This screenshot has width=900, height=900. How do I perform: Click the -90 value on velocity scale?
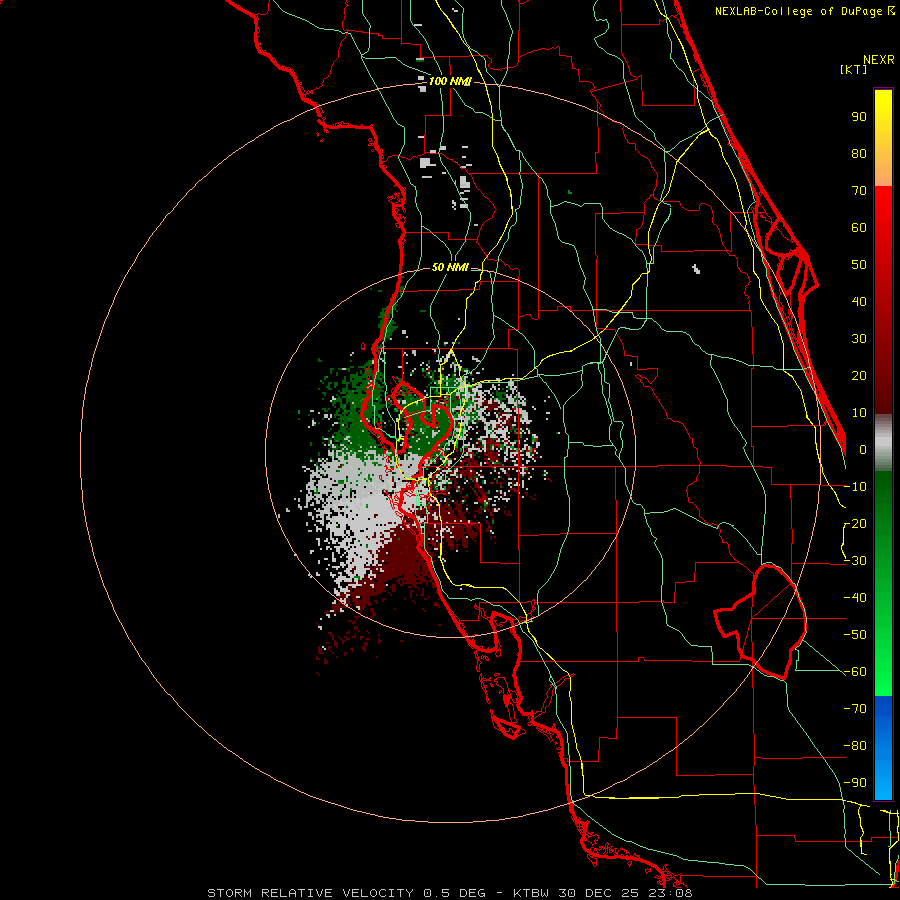[855, 783]
